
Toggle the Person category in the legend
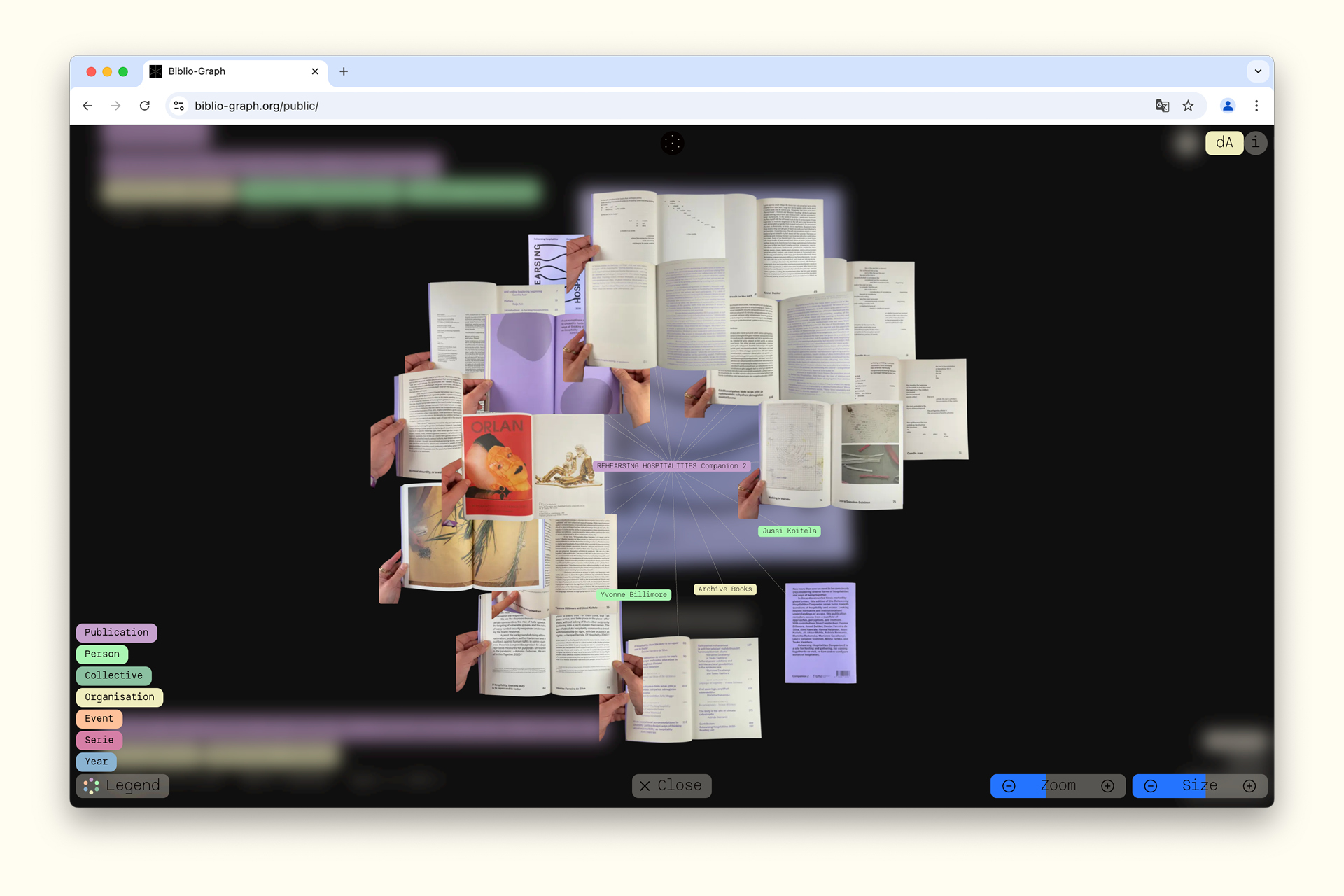tap(101, 654)
